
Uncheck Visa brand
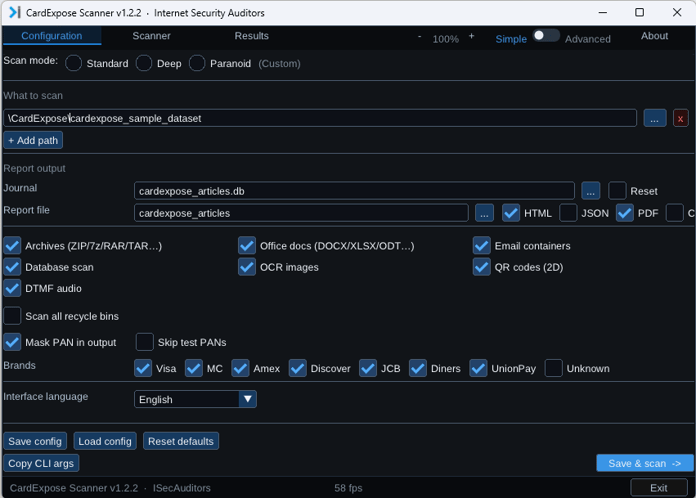[143, 368]
